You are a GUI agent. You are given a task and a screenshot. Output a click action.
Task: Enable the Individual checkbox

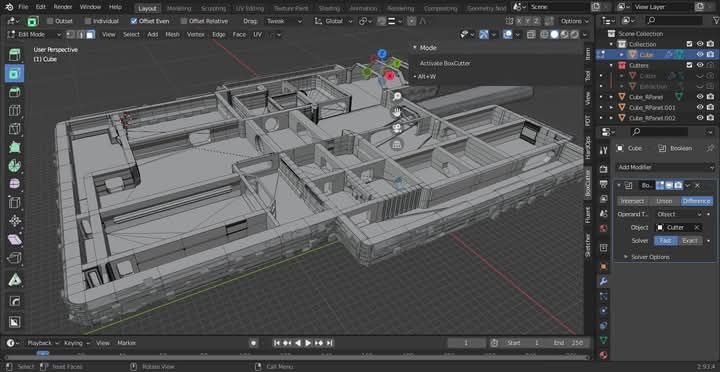point(88,21)
